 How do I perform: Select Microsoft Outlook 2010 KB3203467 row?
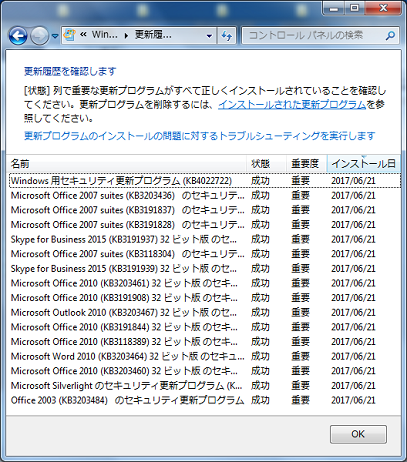205,312
